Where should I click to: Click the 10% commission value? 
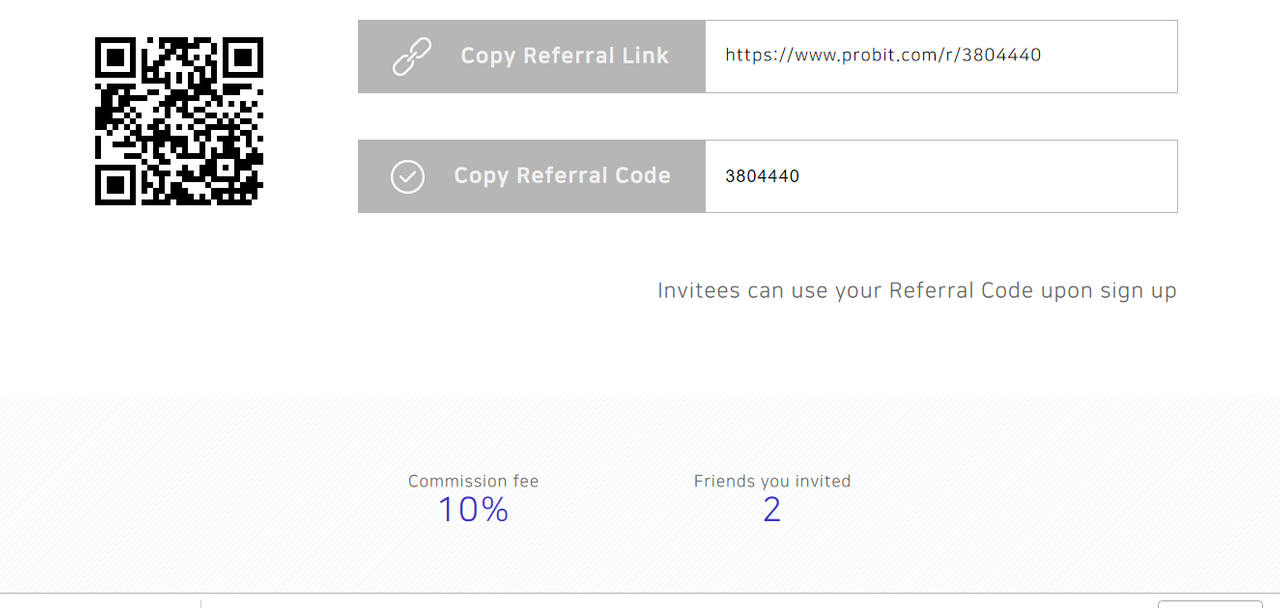click(x=473, y=510)
